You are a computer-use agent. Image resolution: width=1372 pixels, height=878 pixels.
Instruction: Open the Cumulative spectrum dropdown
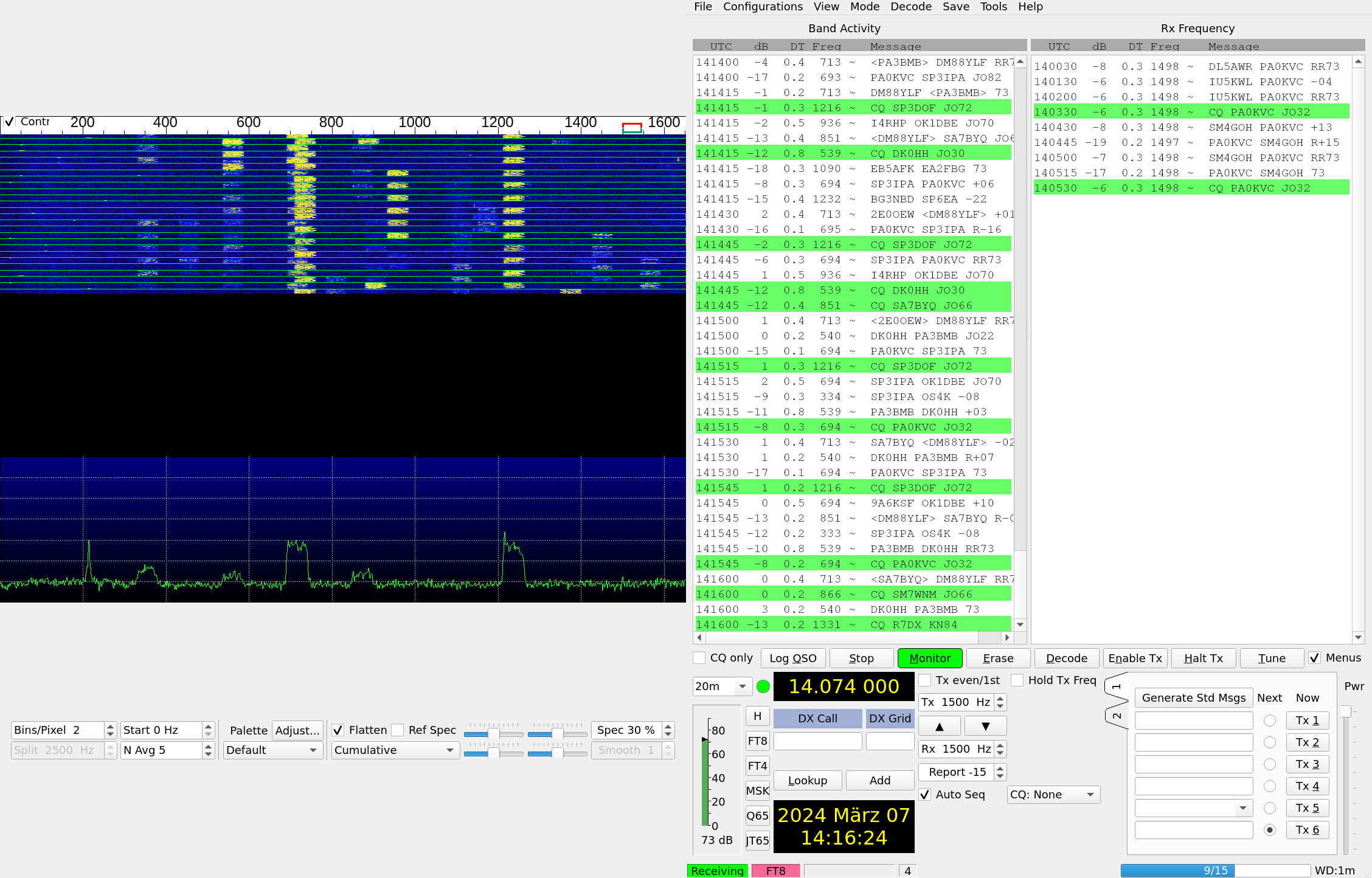pos(395,750)
